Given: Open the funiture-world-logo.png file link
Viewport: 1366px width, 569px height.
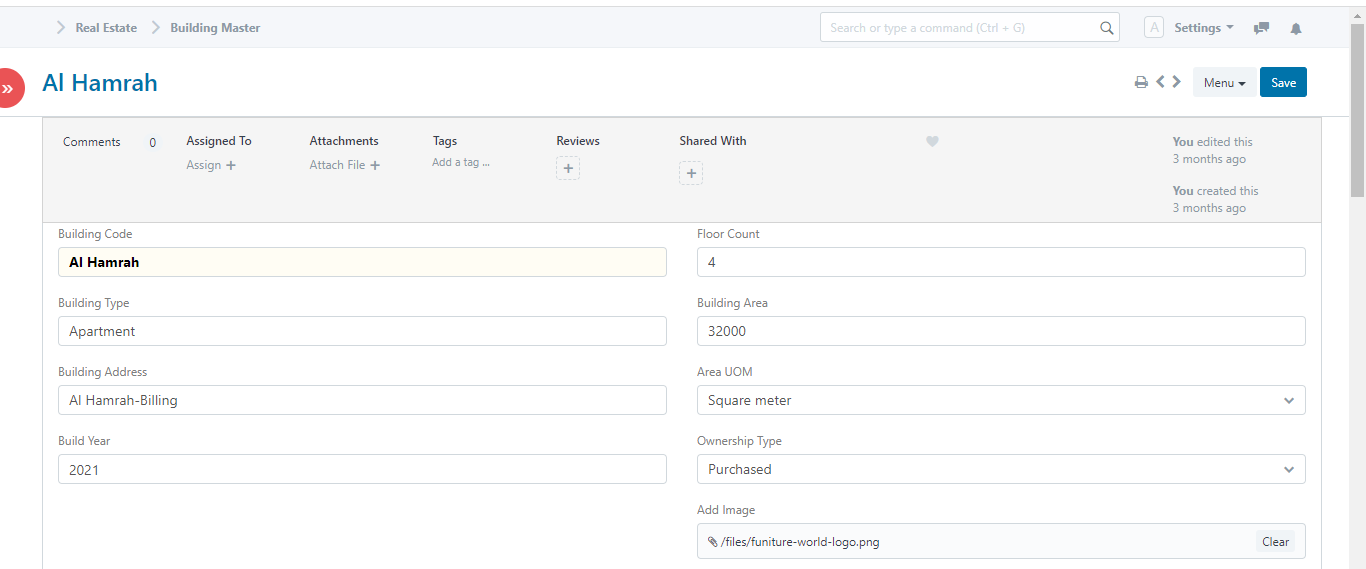Looking at the screenshot, I should tap(800, 542).
